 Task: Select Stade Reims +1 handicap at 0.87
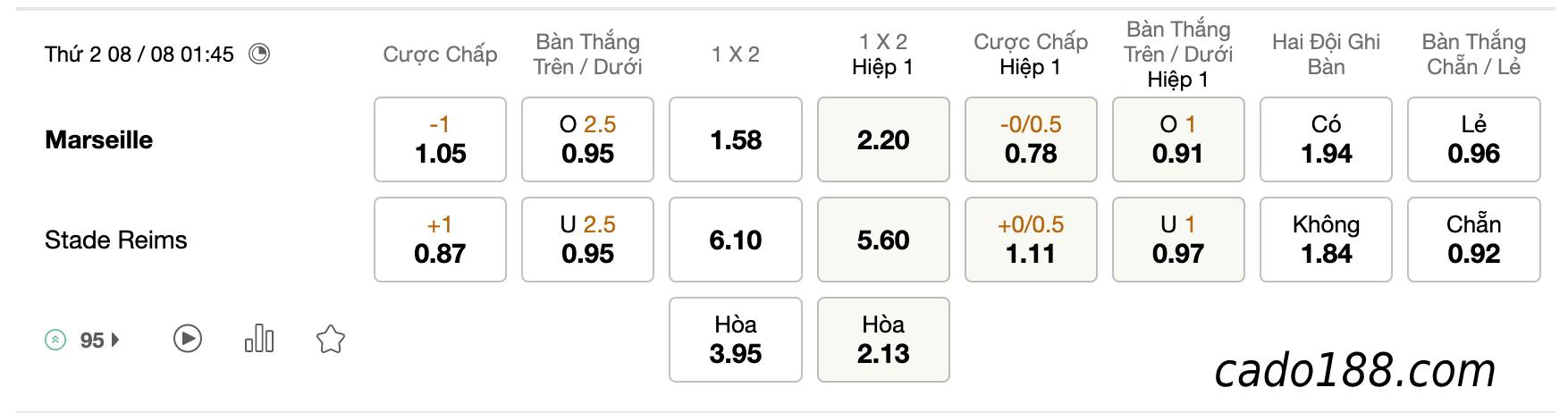point(440,240)
